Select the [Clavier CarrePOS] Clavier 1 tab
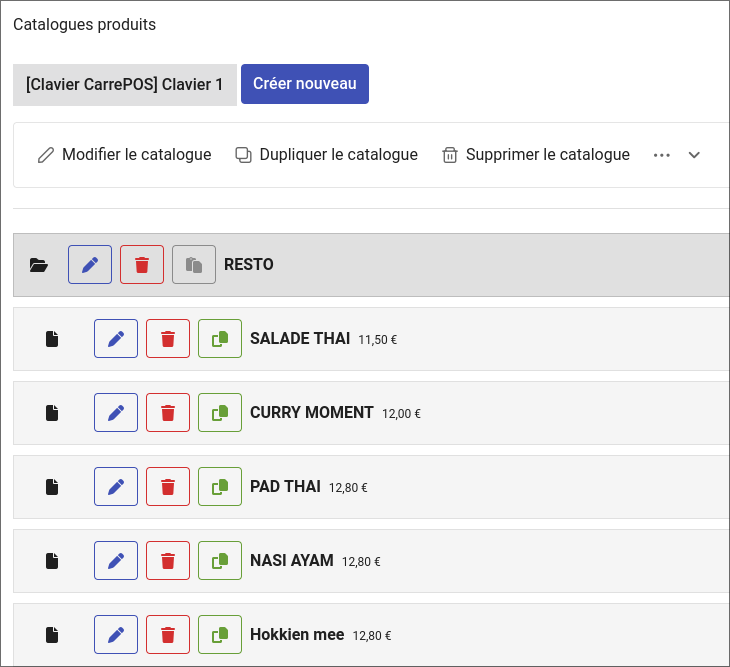 (x=125, y=85)
